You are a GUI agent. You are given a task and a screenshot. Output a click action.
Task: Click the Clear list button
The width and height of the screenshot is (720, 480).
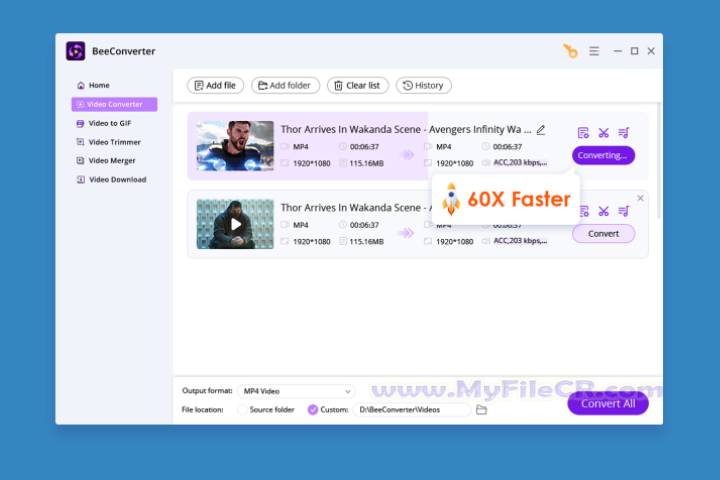(358, 85)
